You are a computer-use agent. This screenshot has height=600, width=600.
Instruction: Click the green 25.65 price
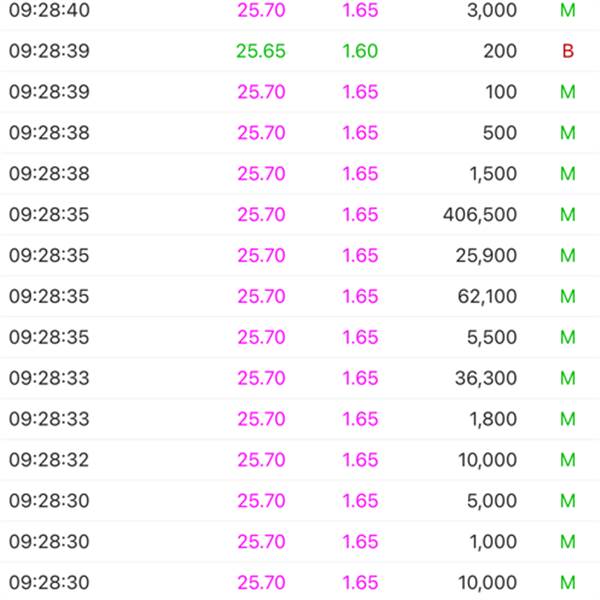[x=261, y=51]
